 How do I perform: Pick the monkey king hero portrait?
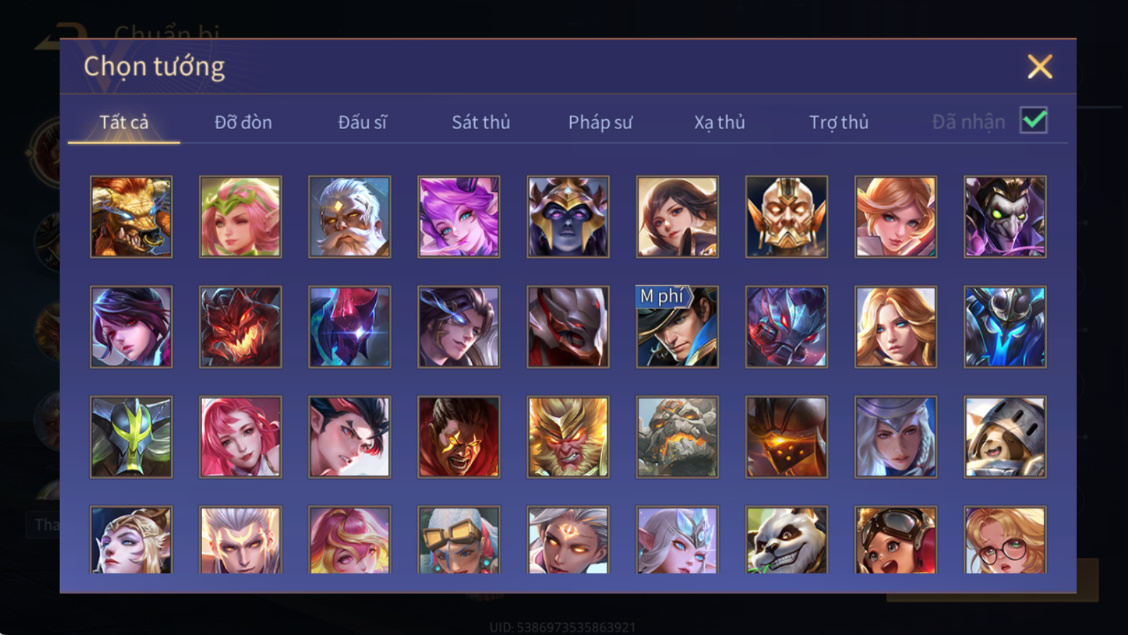(x=568, y=437)
